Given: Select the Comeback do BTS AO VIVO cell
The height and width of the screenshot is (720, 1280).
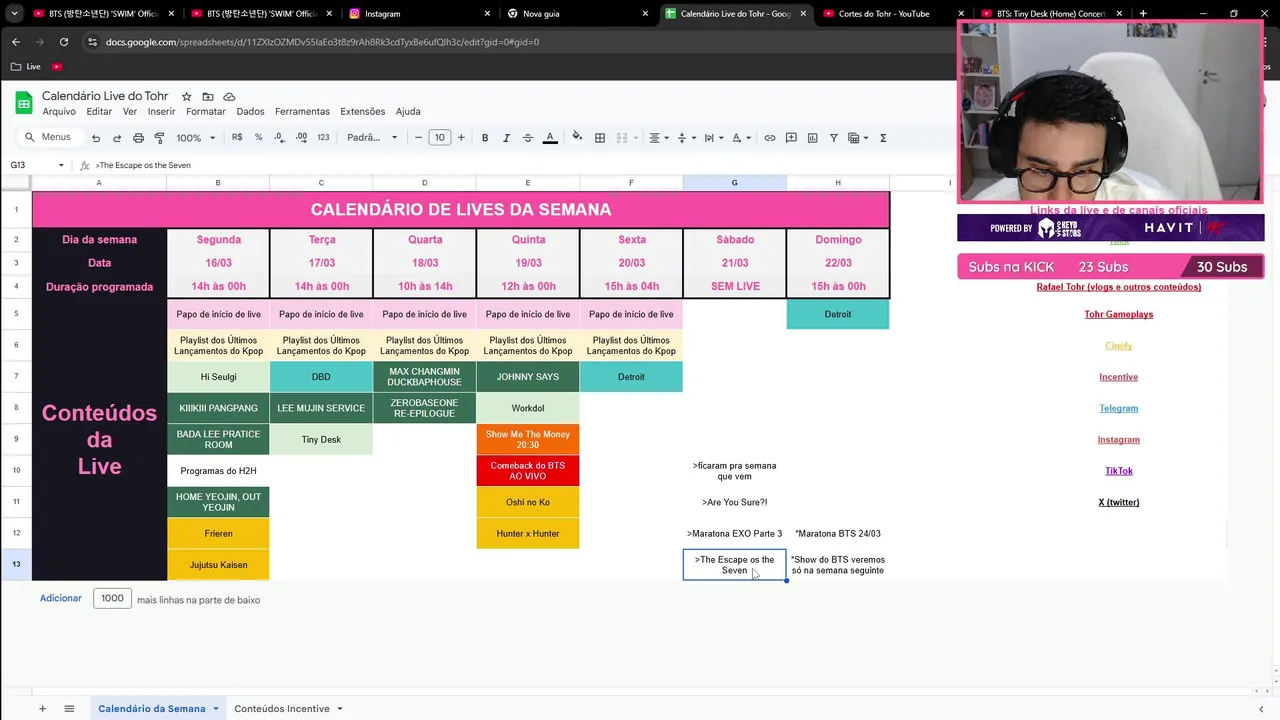Looking at the screenshot, I should (x=528, y=471).
